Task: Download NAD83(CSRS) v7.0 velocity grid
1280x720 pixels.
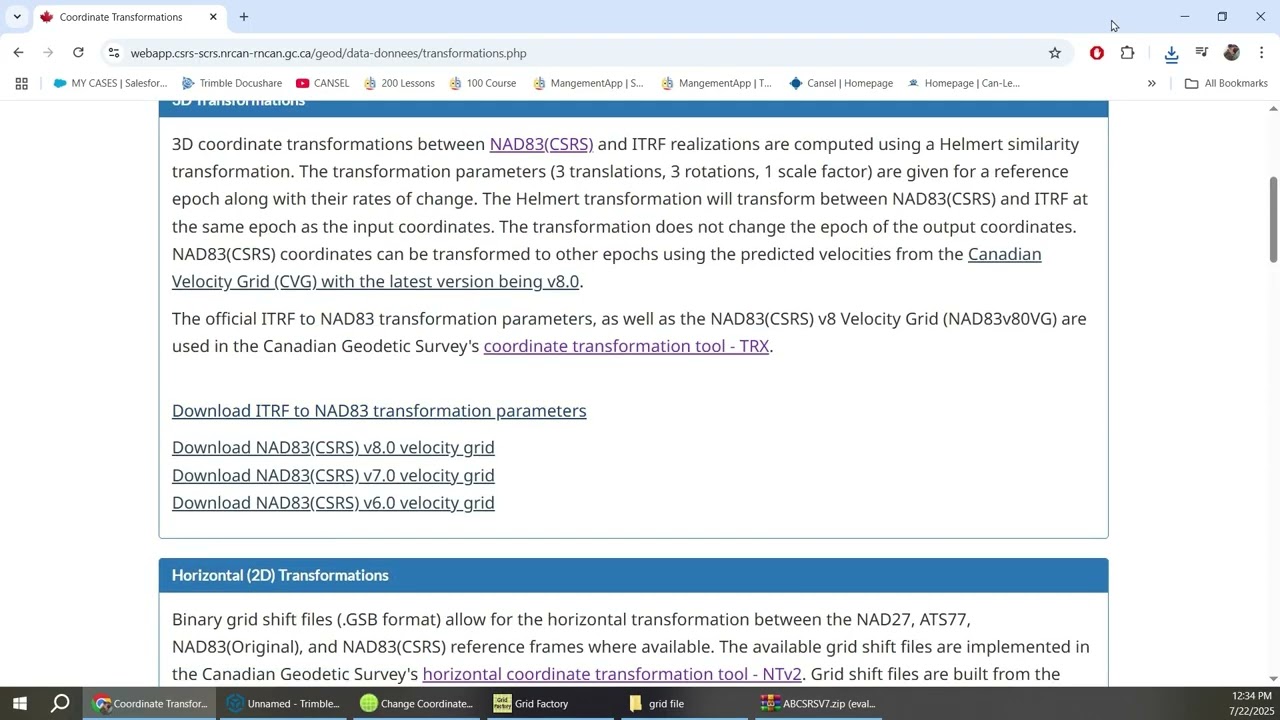Action: coord(333,475)
